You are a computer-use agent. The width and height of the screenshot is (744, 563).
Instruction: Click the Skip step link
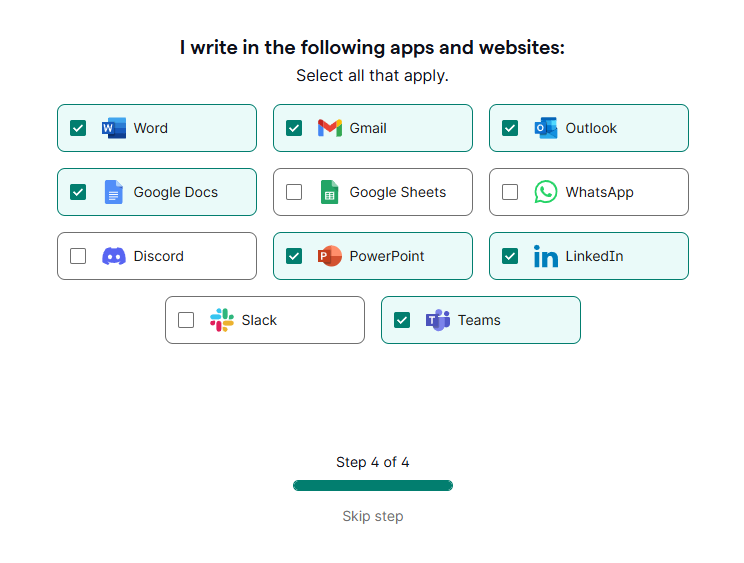pyautogui.click(x=373, y=517)
